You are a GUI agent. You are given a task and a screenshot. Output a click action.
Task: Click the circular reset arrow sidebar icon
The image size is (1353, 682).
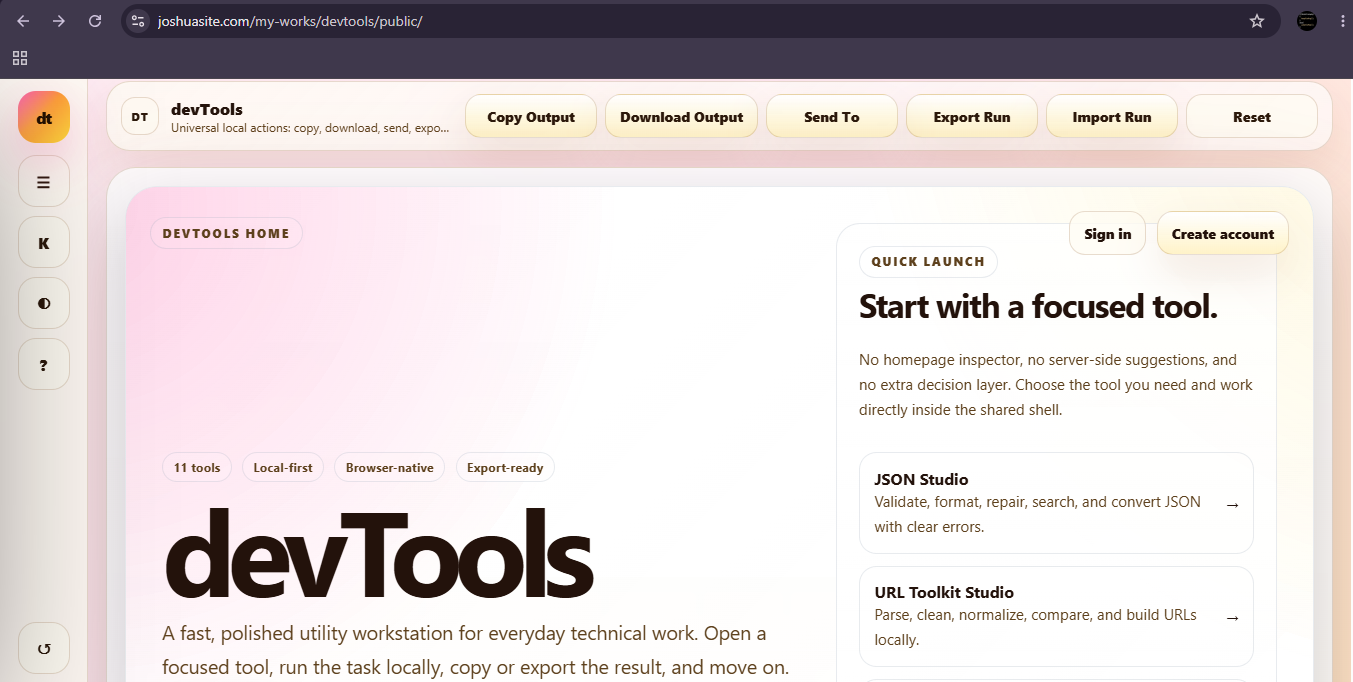(x=44, y=649)
